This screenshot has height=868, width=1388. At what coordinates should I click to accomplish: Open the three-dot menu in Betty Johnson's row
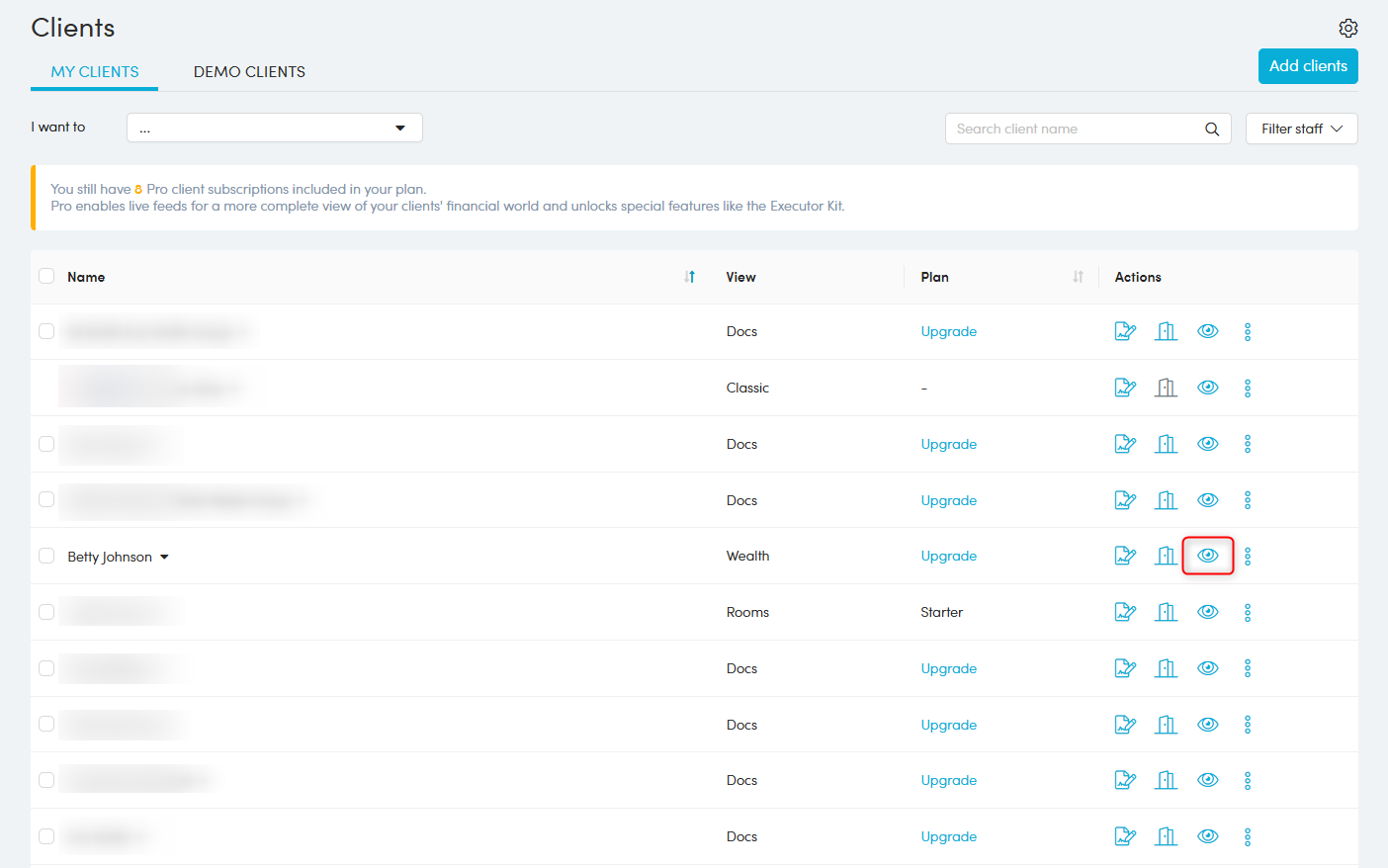point(1248,557)
